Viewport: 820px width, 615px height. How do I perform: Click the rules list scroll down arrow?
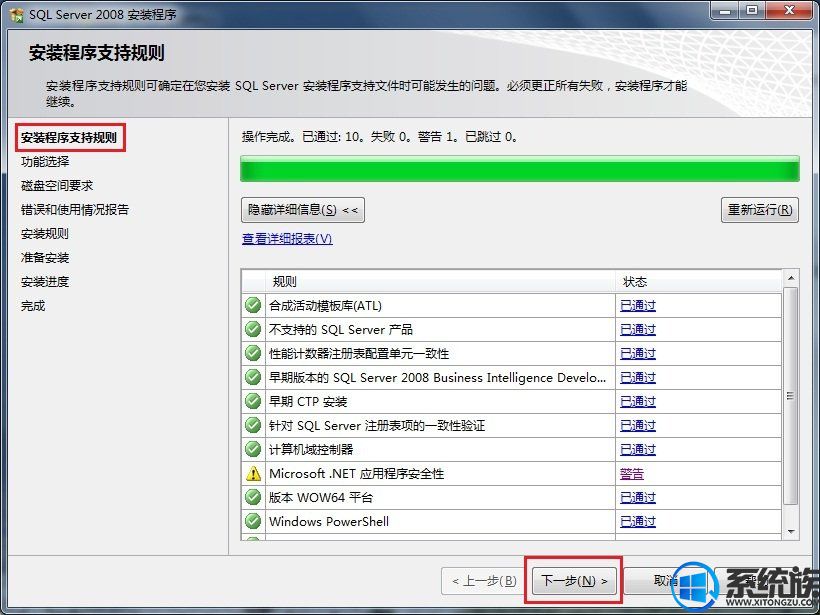coord(790,532)
